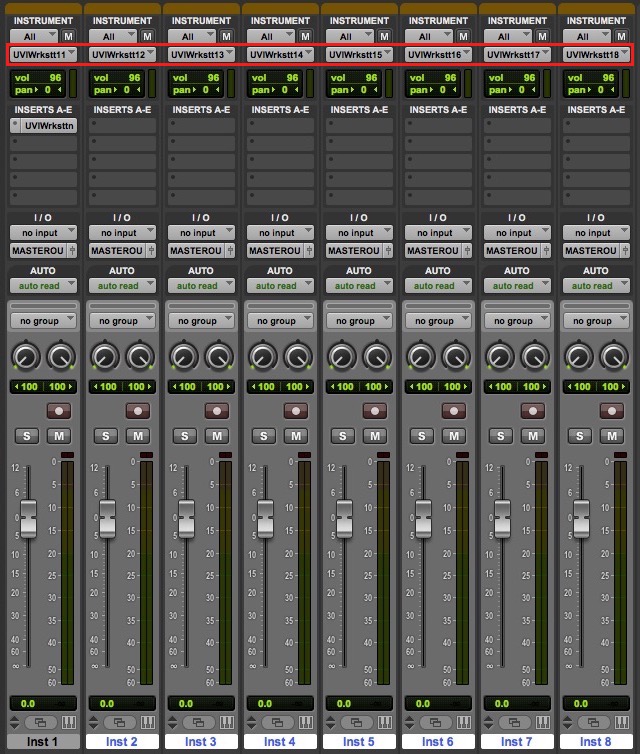This screenshot has height=754, width=640.
Task: Select the Inst 1 track name
Action: (43, 741)
